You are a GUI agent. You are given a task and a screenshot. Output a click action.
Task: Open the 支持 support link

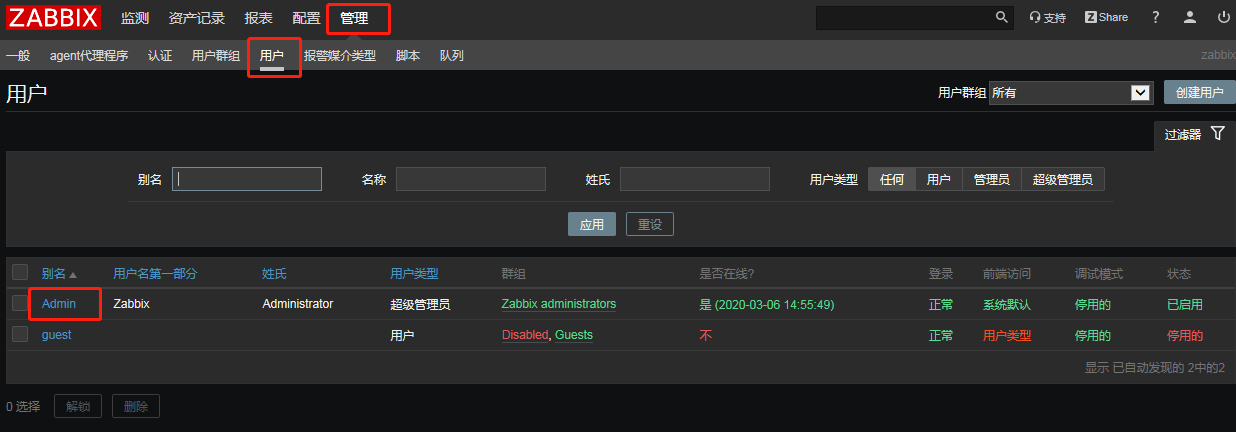pyautogui.click(x=1048, y=17)
